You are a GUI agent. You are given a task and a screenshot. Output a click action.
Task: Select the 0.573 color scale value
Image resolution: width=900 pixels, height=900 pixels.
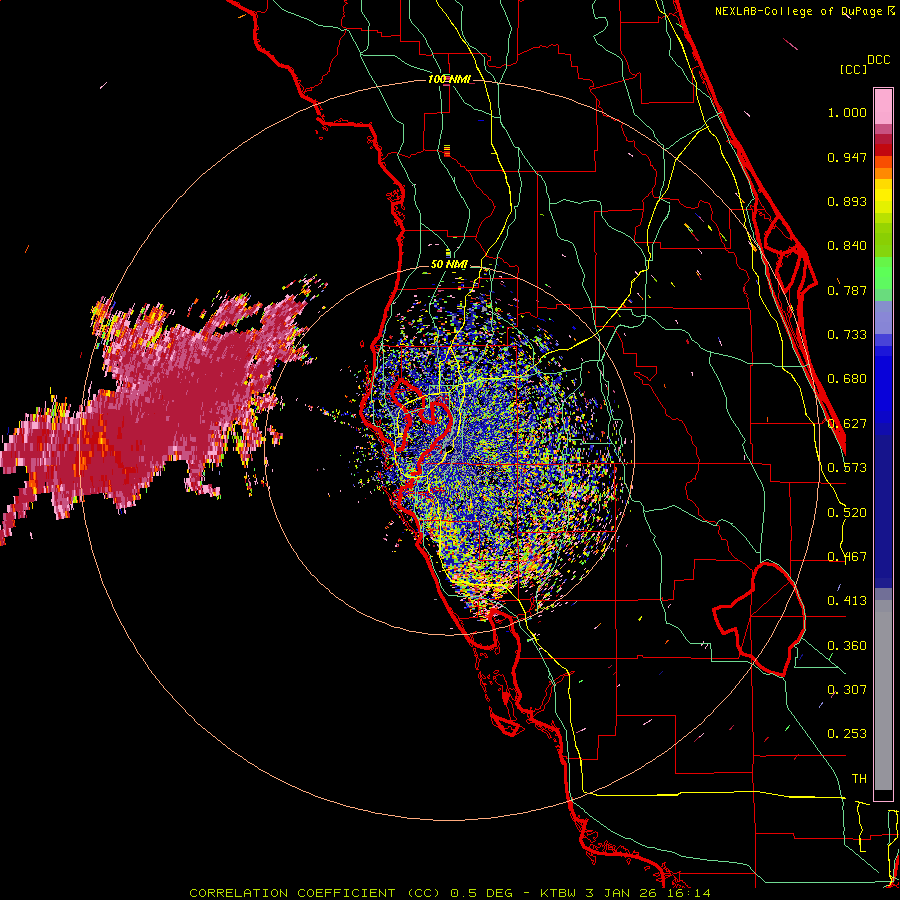(x=847, y=468)
